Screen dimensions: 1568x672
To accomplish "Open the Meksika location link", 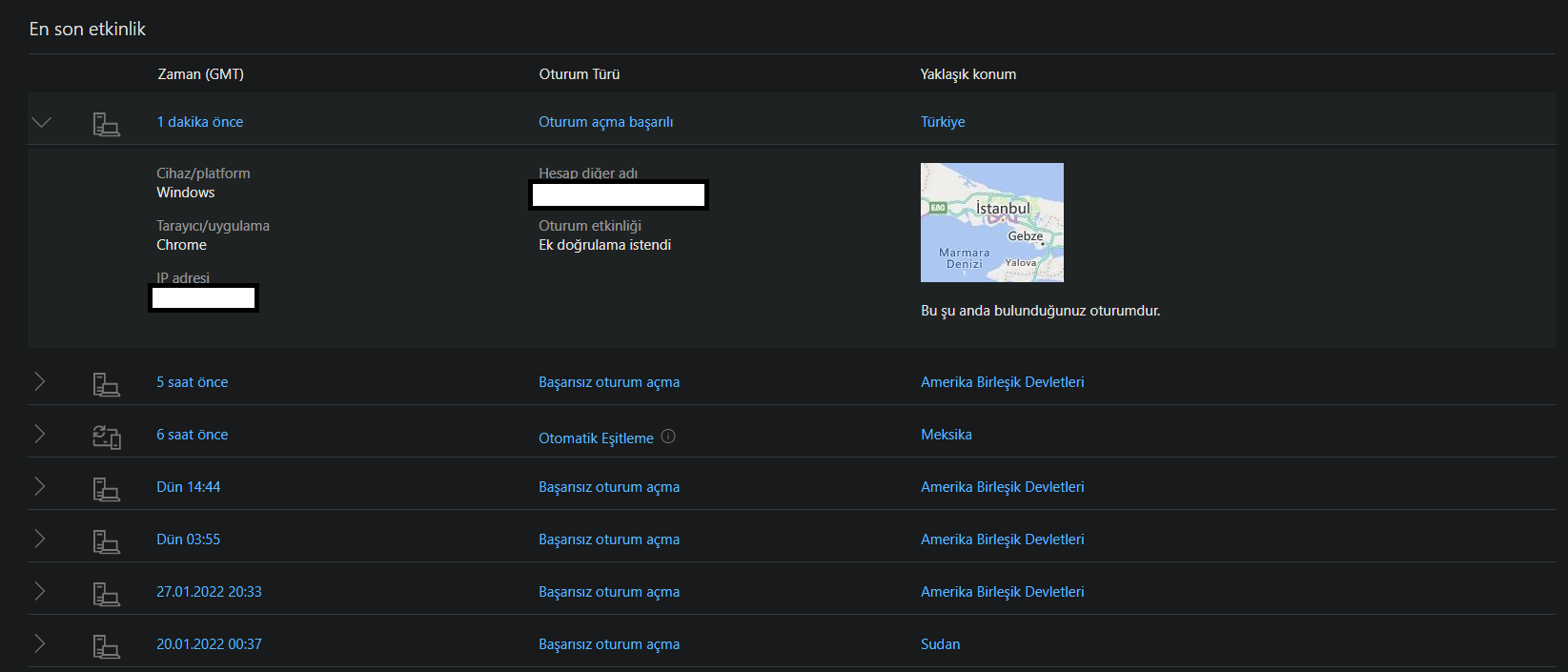I will coord(946,435).
